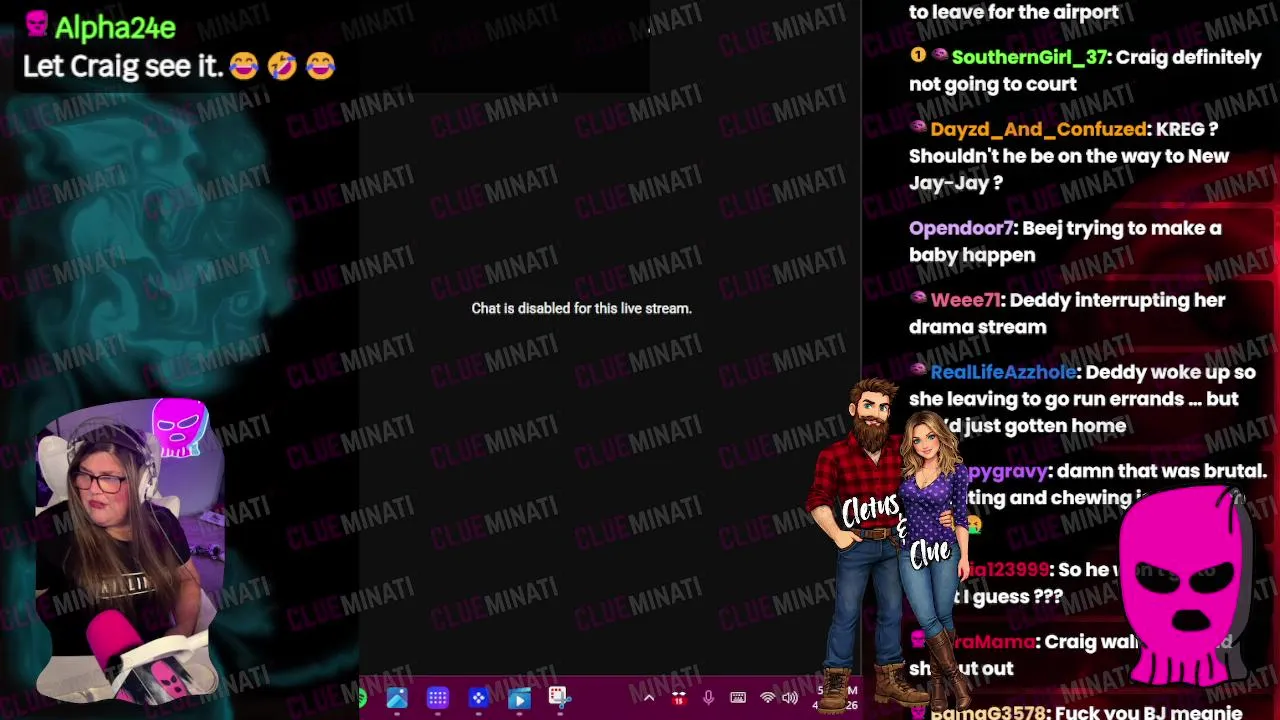Viewport: 1280px width, 720px height.
Task: Open the media player app in taskbar
Action: (519, 698)
